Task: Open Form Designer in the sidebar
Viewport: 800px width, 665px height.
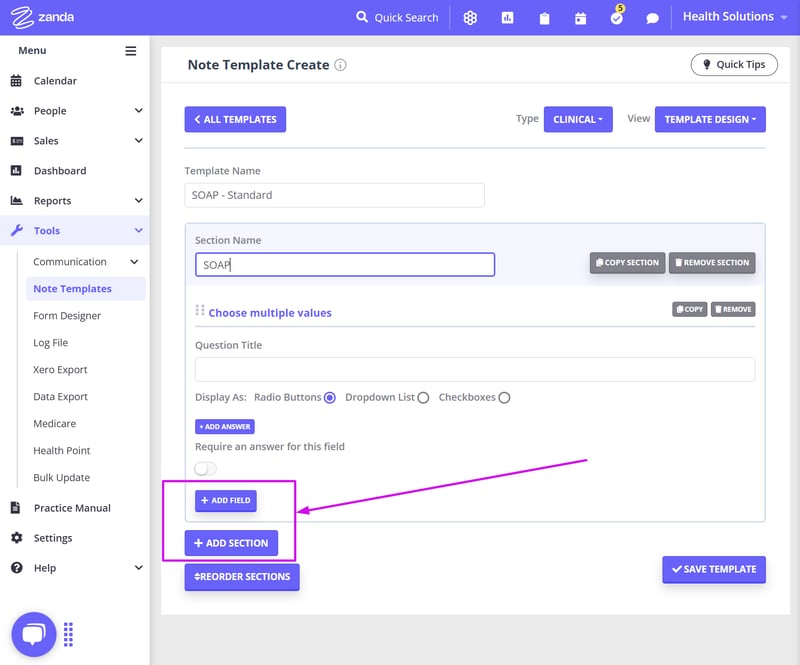Action: tap(67, 316)
